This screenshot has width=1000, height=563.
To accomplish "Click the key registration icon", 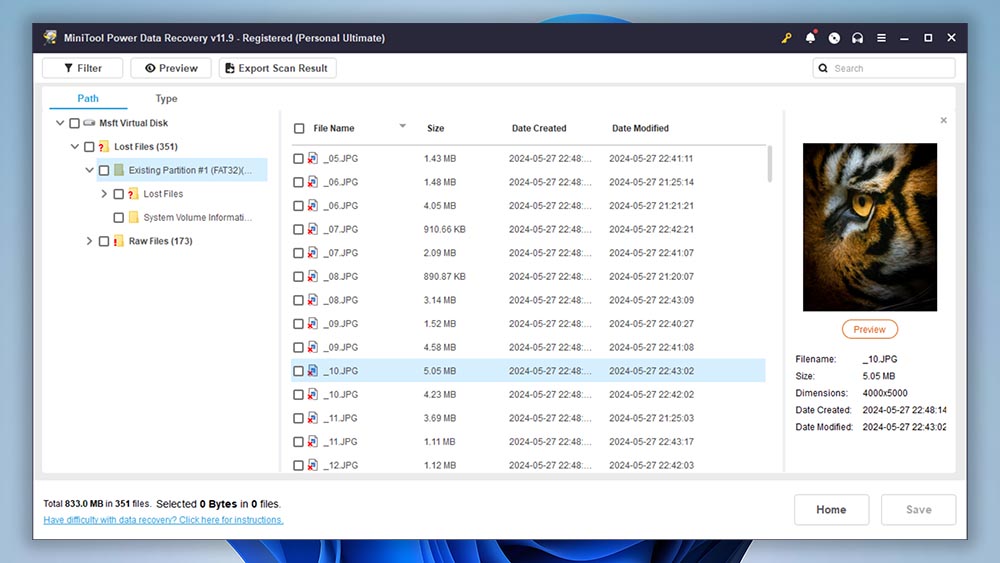I will tap(786, 38).
